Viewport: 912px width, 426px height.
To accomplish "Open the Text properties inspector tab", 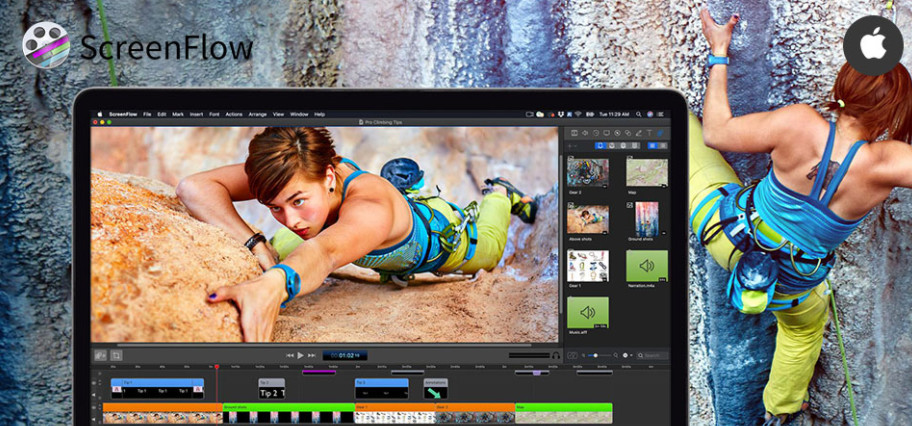I will point(649,133).
